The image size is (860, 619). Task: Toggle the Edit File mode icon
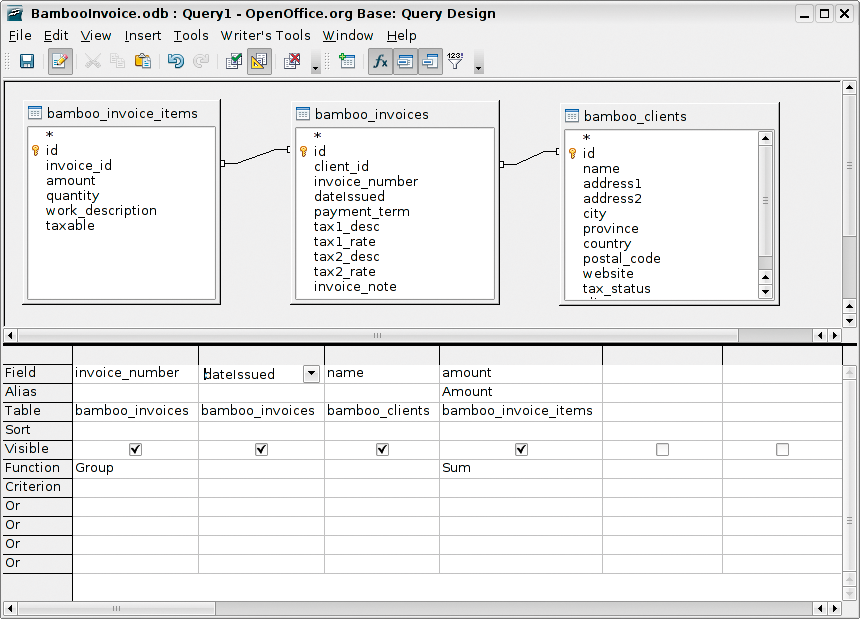pos(60,61)
